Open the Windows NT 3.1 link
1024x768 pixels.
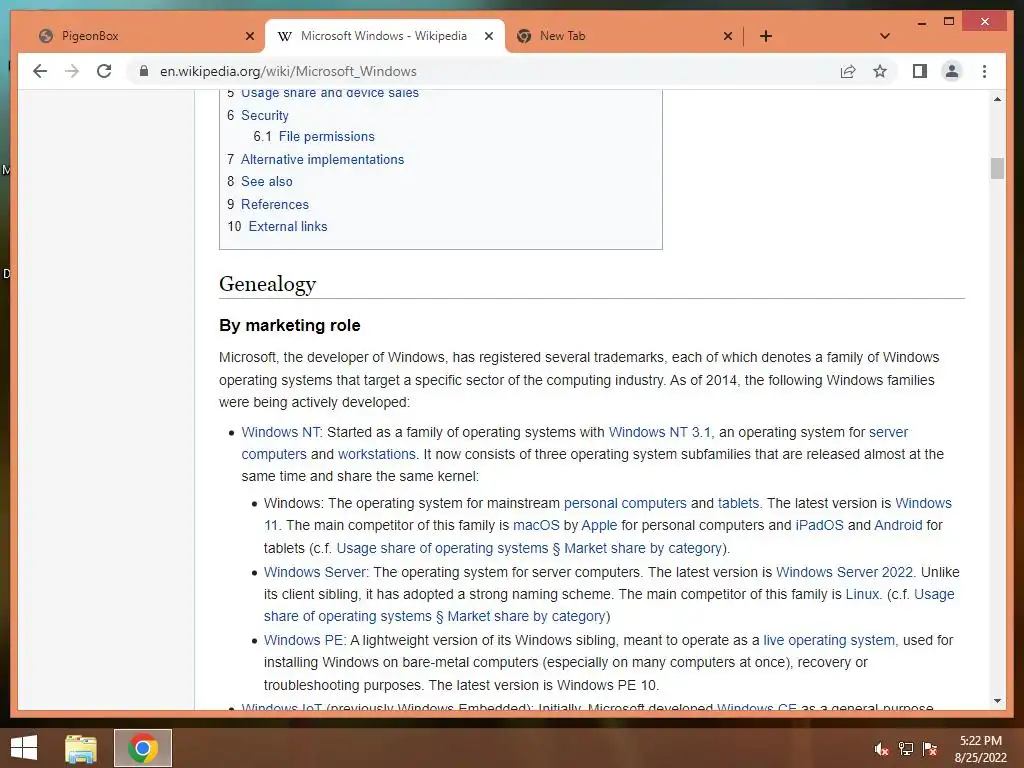tap(660, 432)
